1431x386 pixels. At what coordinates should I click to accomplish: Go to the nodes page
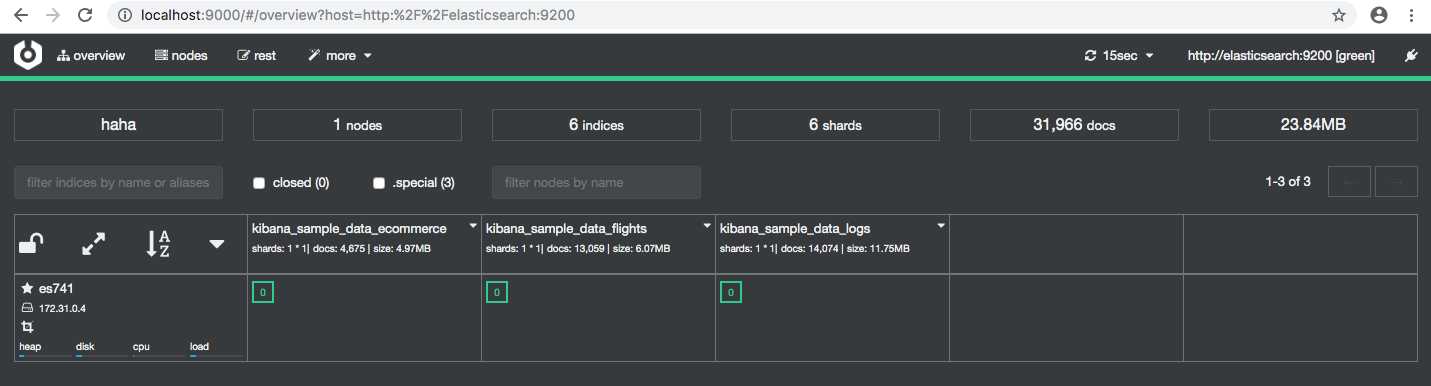click(x=181, y=56)
